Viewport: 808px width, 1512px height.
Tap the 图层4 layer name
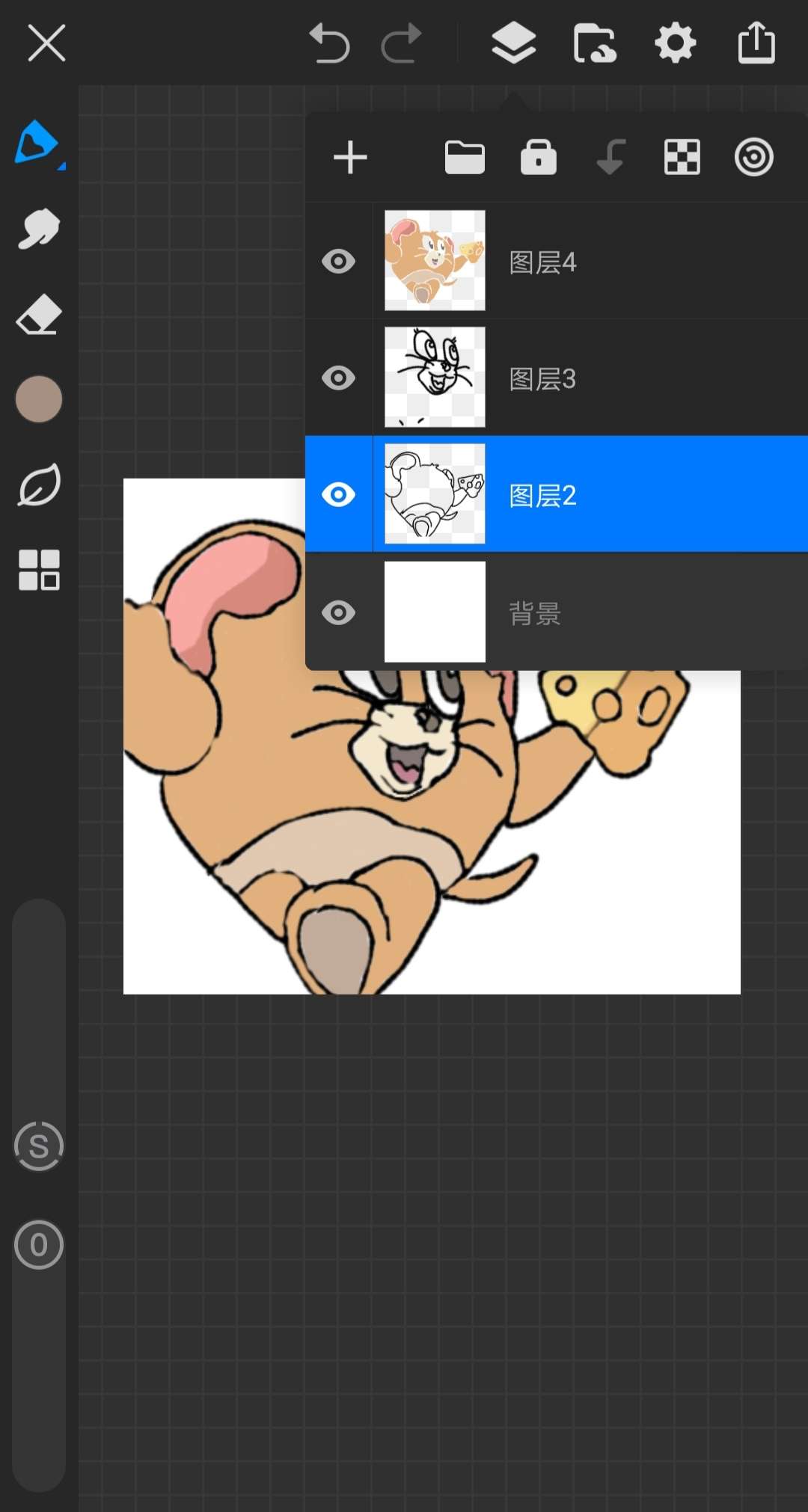click(543, 262)
